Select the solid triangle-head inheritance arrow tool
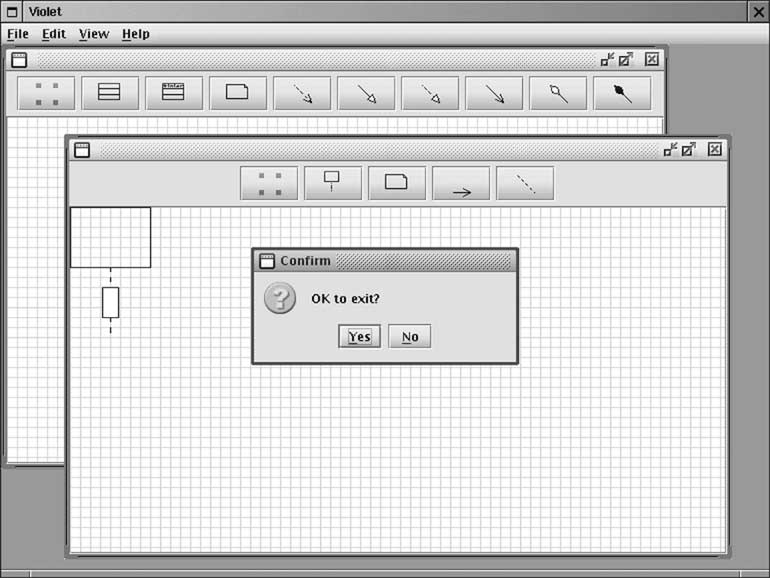770x578 pixels. (366, 93)
